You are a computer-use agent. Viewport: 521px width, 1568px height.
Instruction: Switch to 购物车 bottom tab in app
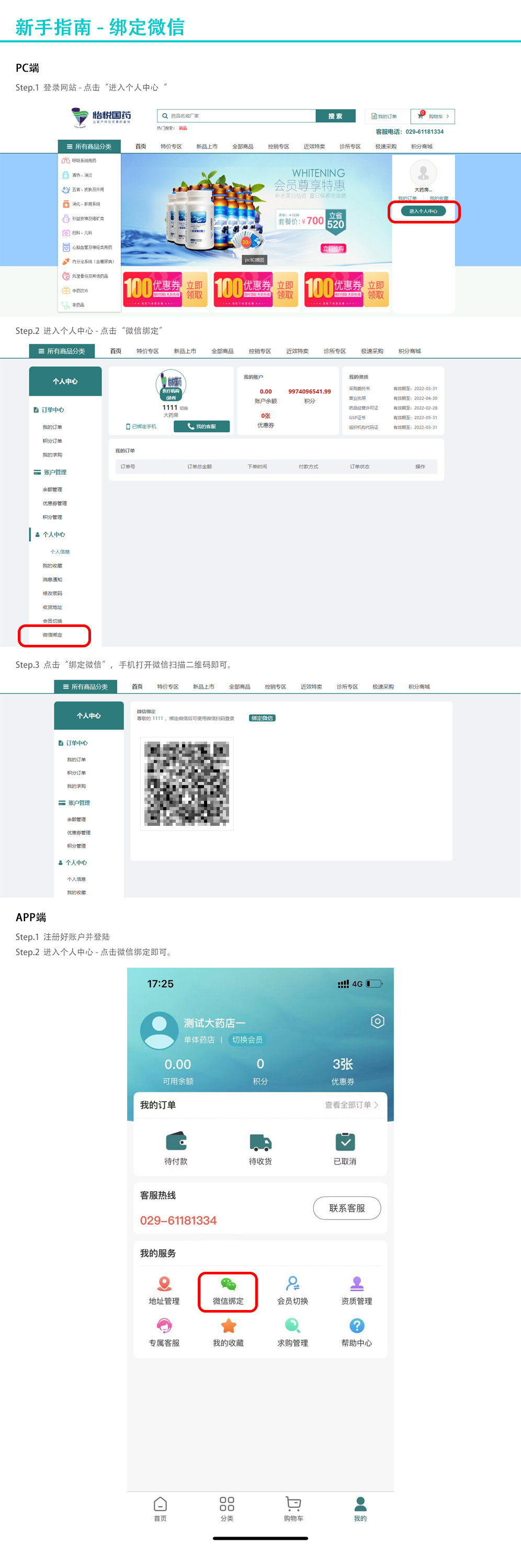click(x=293, y=1509)
